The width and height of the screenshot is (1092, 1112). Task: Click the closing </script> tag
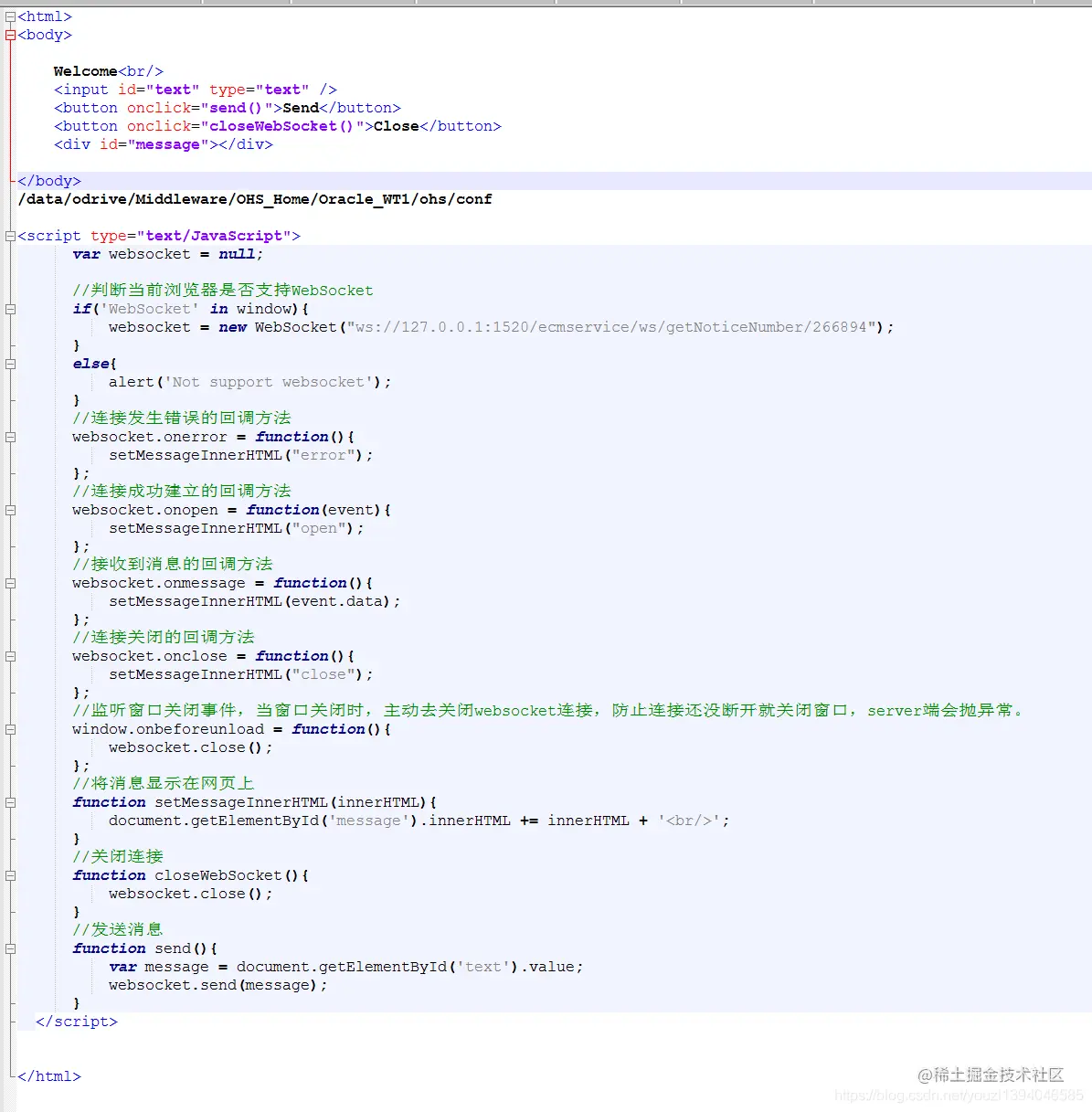[77, 1022]
